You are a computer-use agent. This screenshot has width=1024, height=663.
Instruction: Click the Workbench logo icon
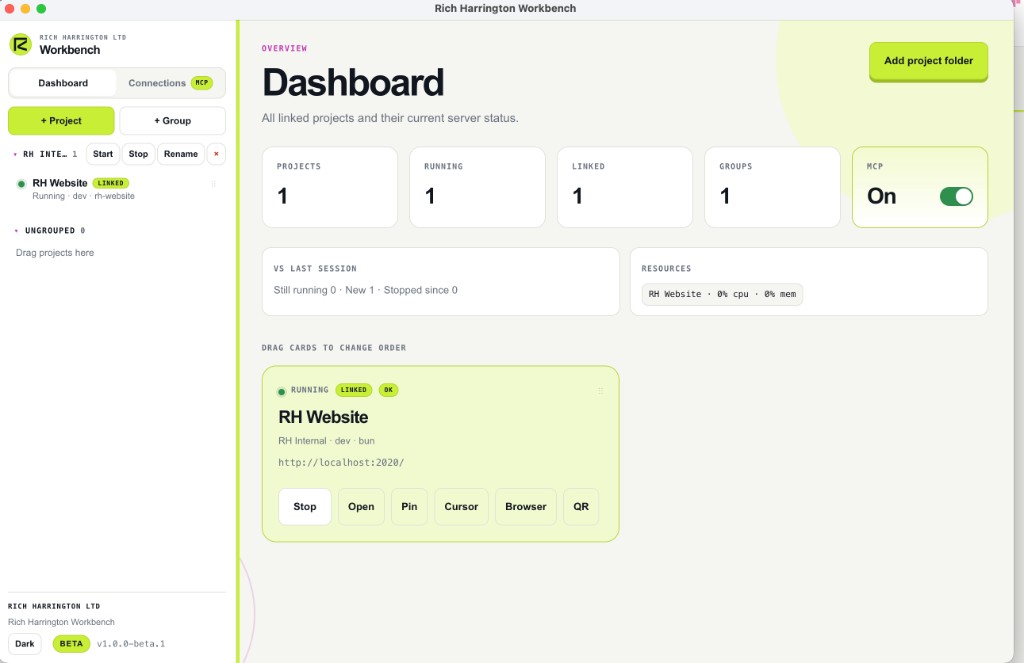click(20, 44)
